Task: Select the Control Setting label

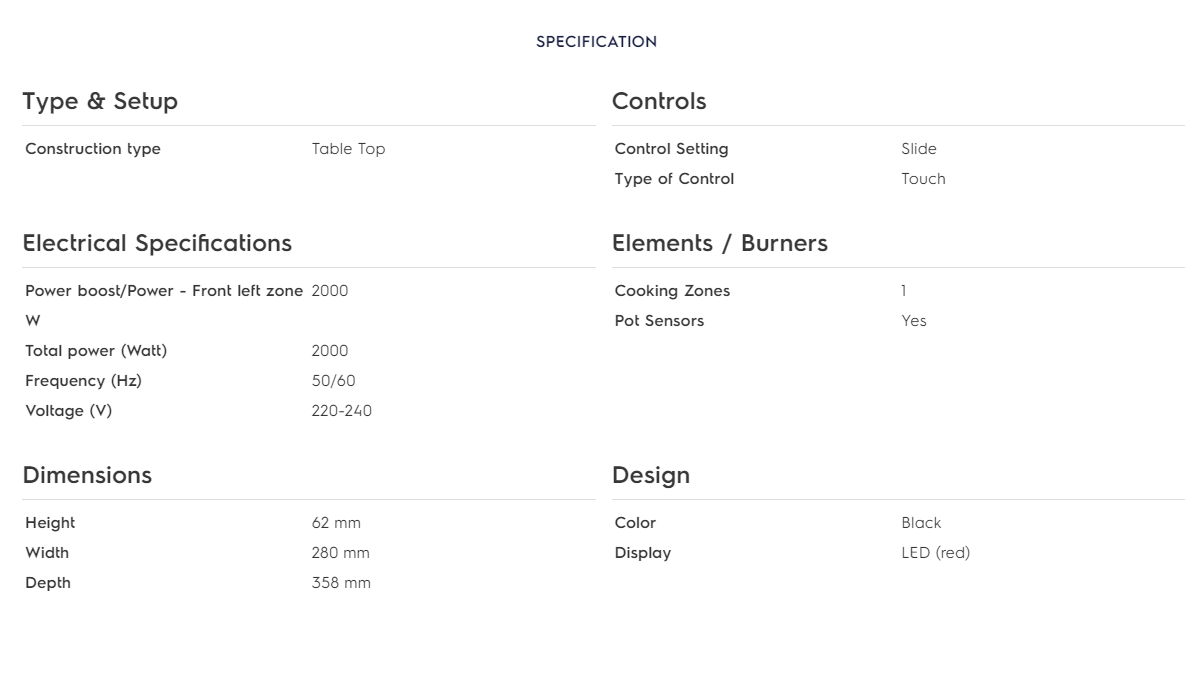Action: pos(671,149)
